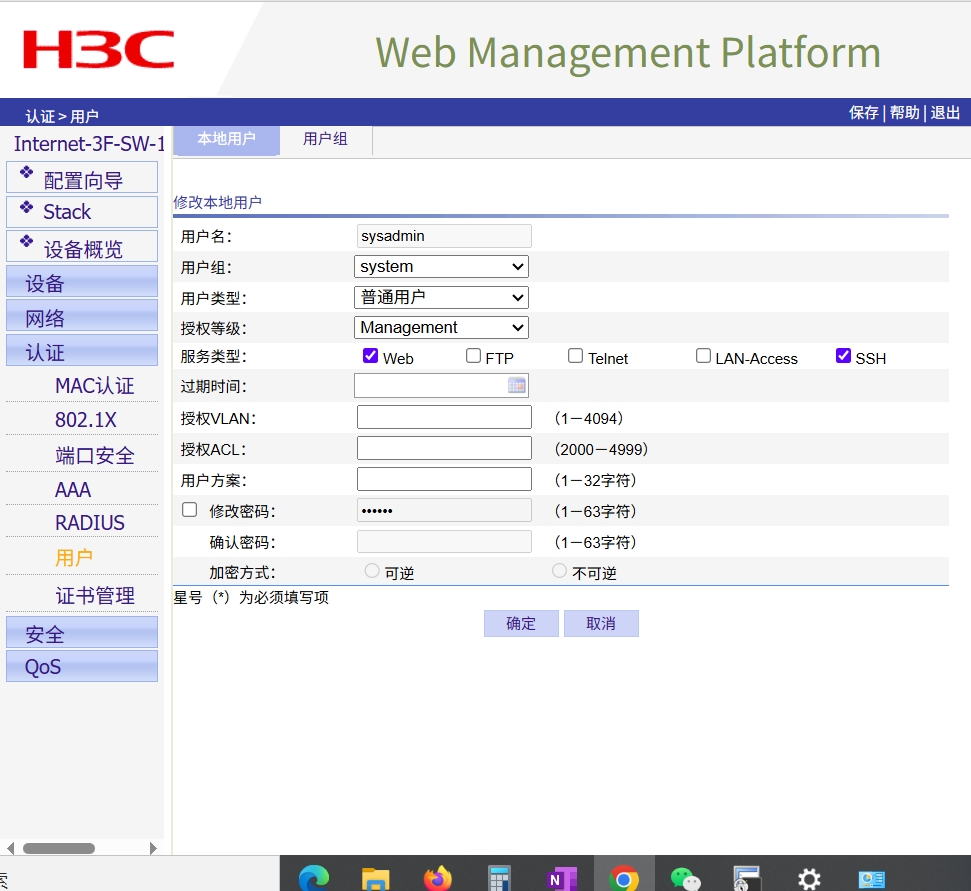Open the expiration date calendar picker

click(516, 386)
